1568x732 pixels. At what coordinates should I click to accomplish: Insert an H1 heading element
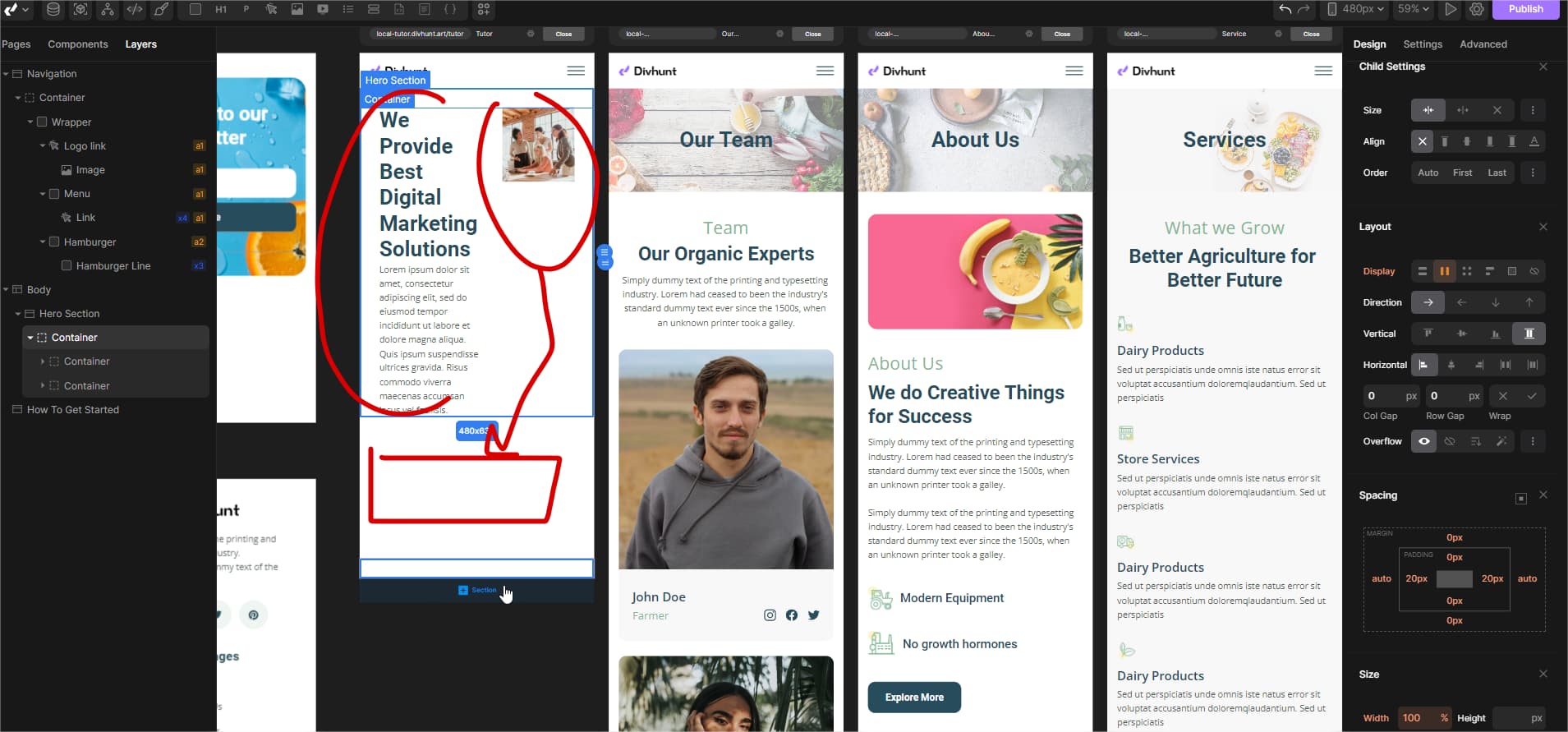pos(221,9)
